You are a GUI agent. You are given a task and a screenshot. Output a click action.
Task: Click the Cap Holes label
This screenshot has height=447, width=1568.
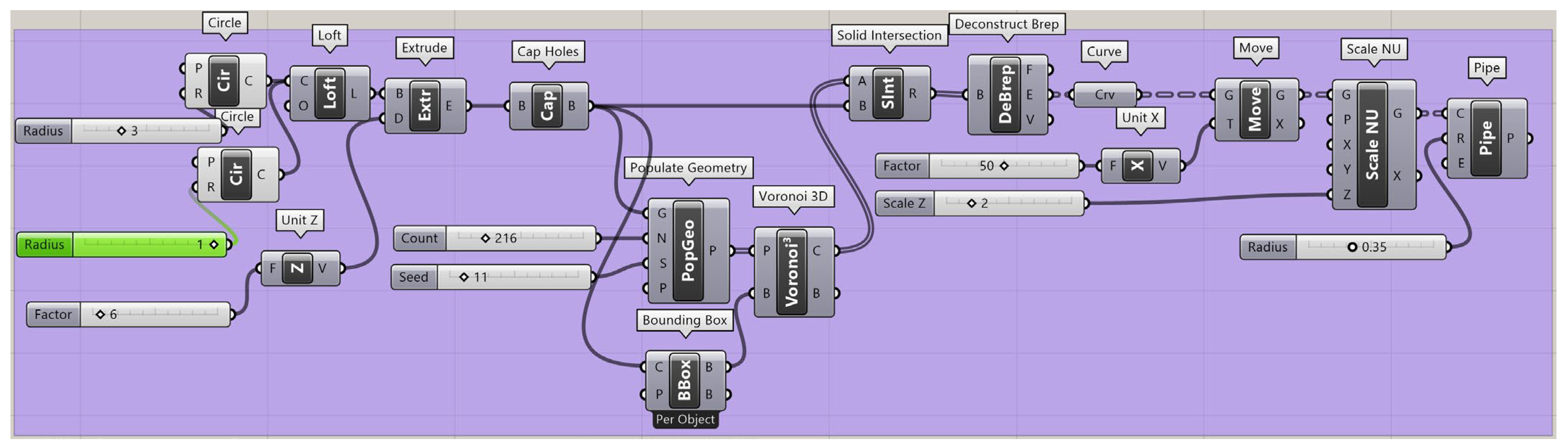[548, 52]
